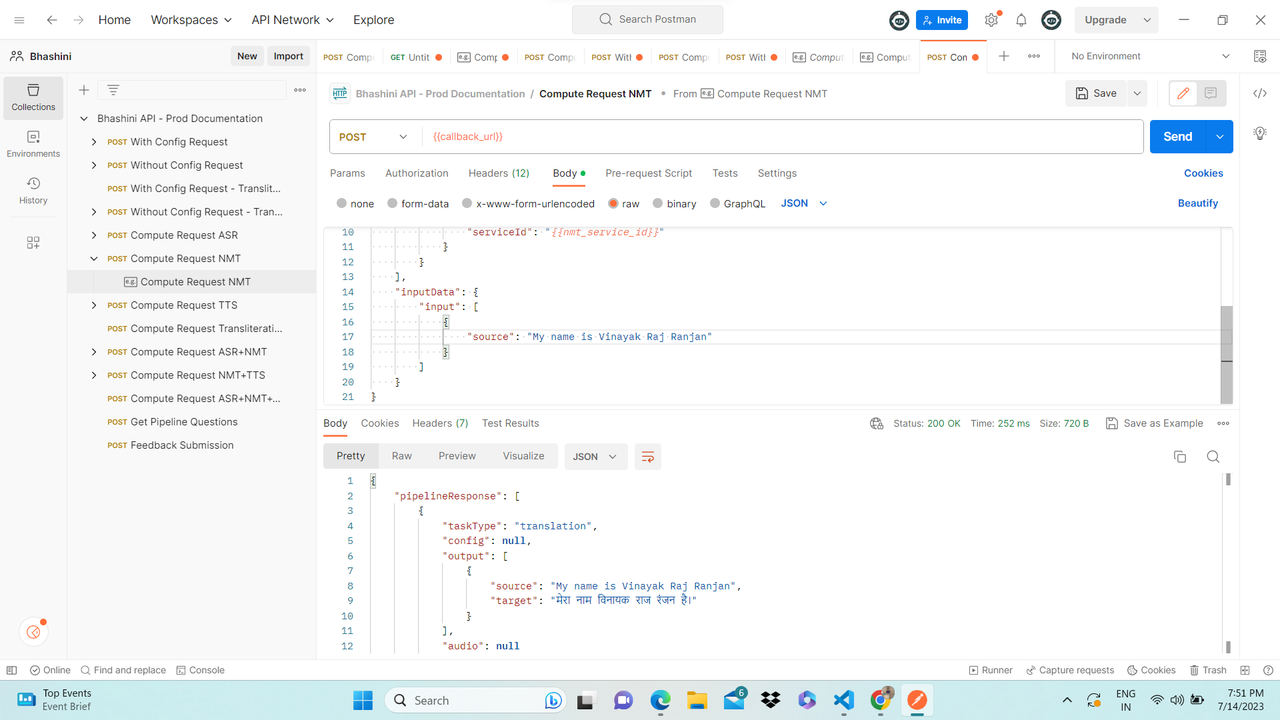Open the No Environment selector
This screenshot has height=720, width=1280.
point(1150,57)
